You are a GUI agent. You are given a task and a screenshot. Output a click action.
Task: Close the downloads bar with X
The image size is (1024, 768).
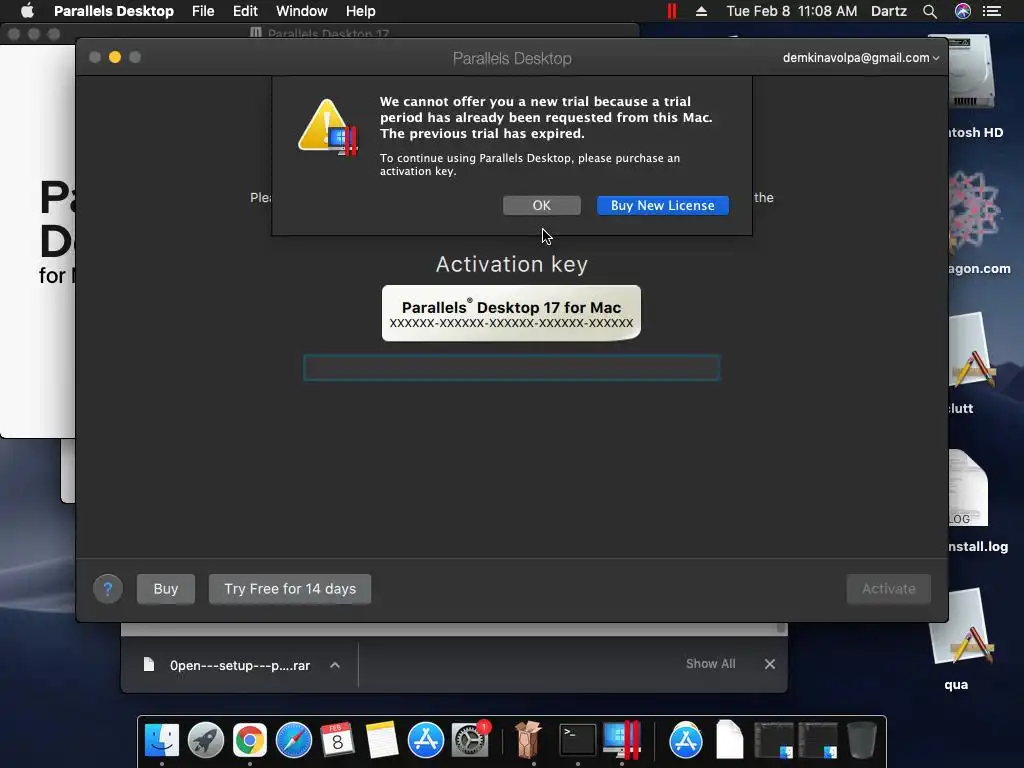tap(770, 664)
